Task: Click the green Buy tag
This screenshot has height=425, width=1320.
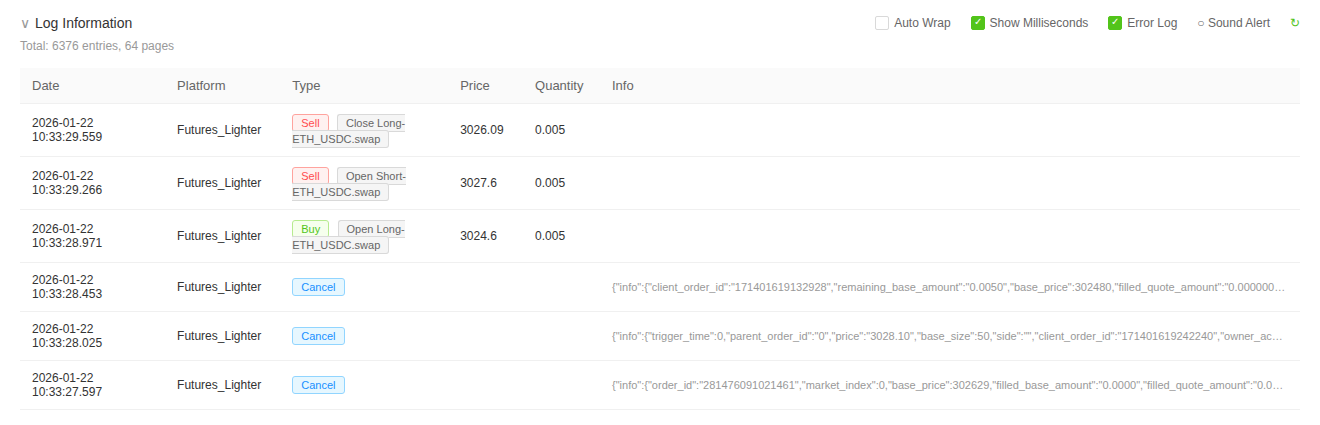Action: (310, 229)
